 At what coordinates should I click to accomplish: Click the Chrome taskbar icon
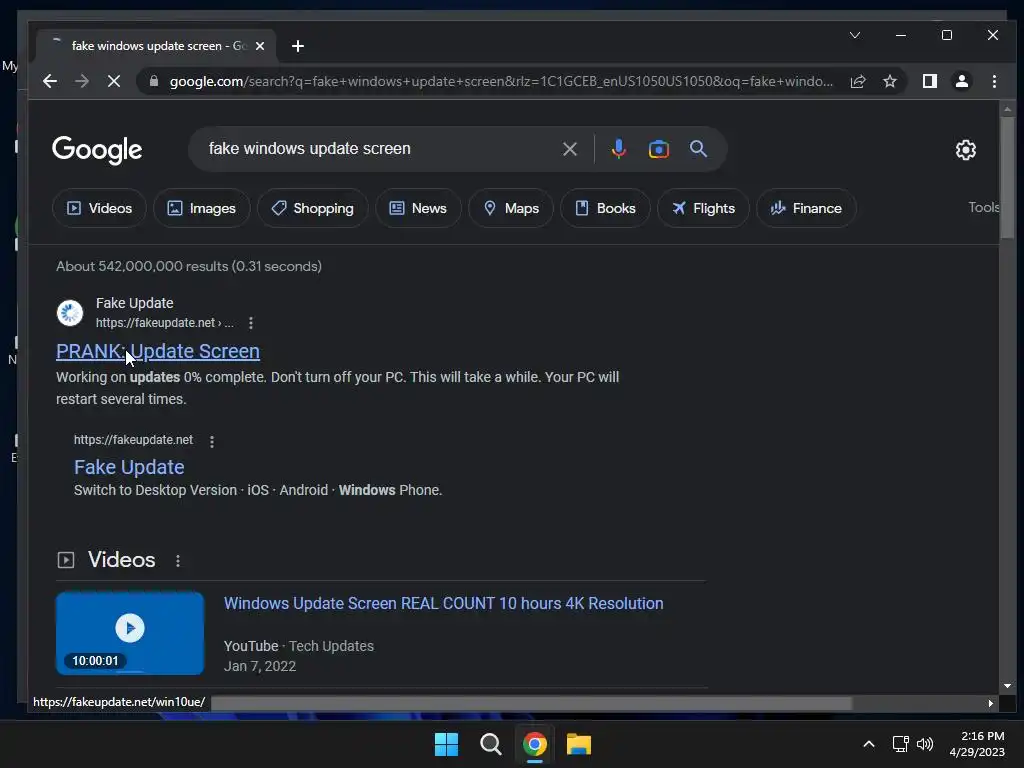tap(534, 744)
